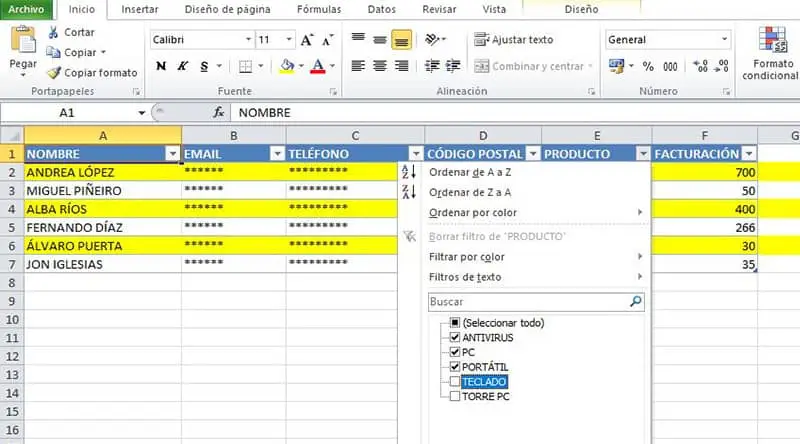Check the TECLADO filter checkbox
800x444 pixels.
(x=455, y=382)
